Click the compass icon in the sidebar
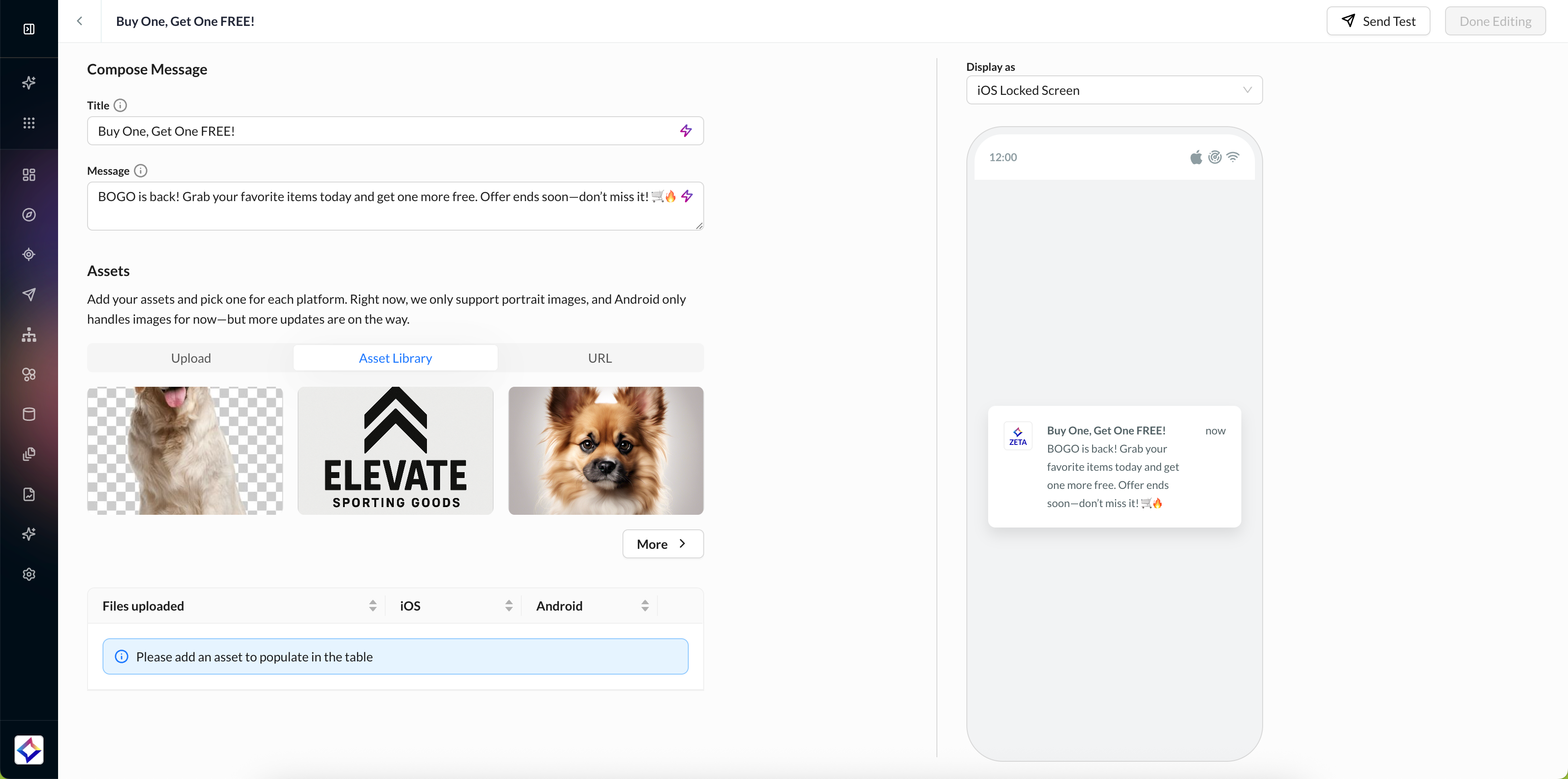The image size is (1568, 779). 29,215
